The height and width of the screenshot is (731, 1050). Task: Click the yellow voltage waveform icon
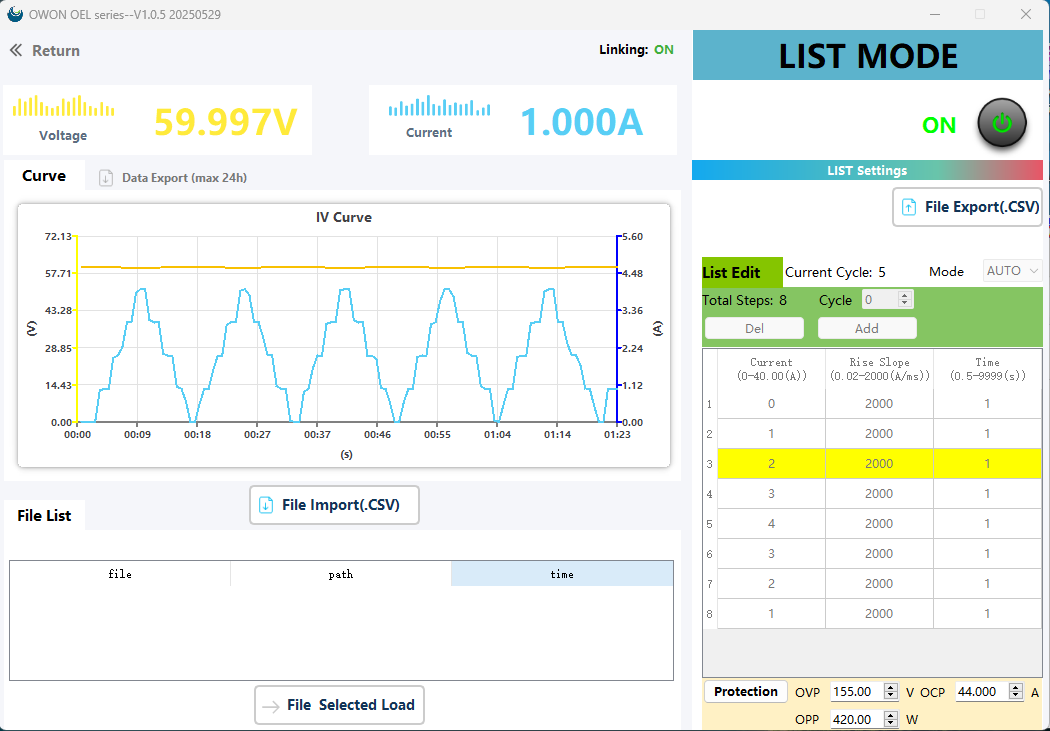pos(62,107)
